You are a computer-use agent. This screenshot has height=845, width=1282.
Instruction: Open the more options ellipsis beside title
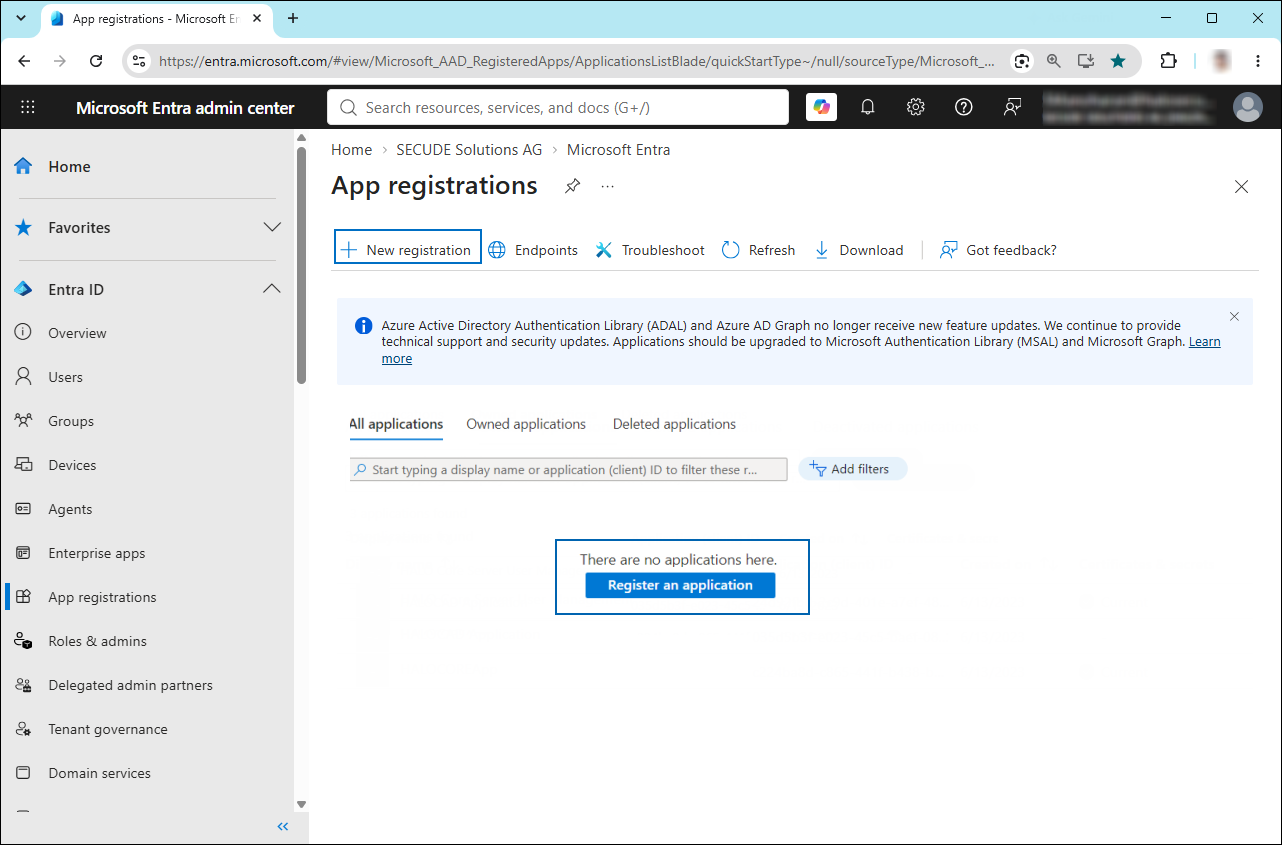click(x=608, y=186)
